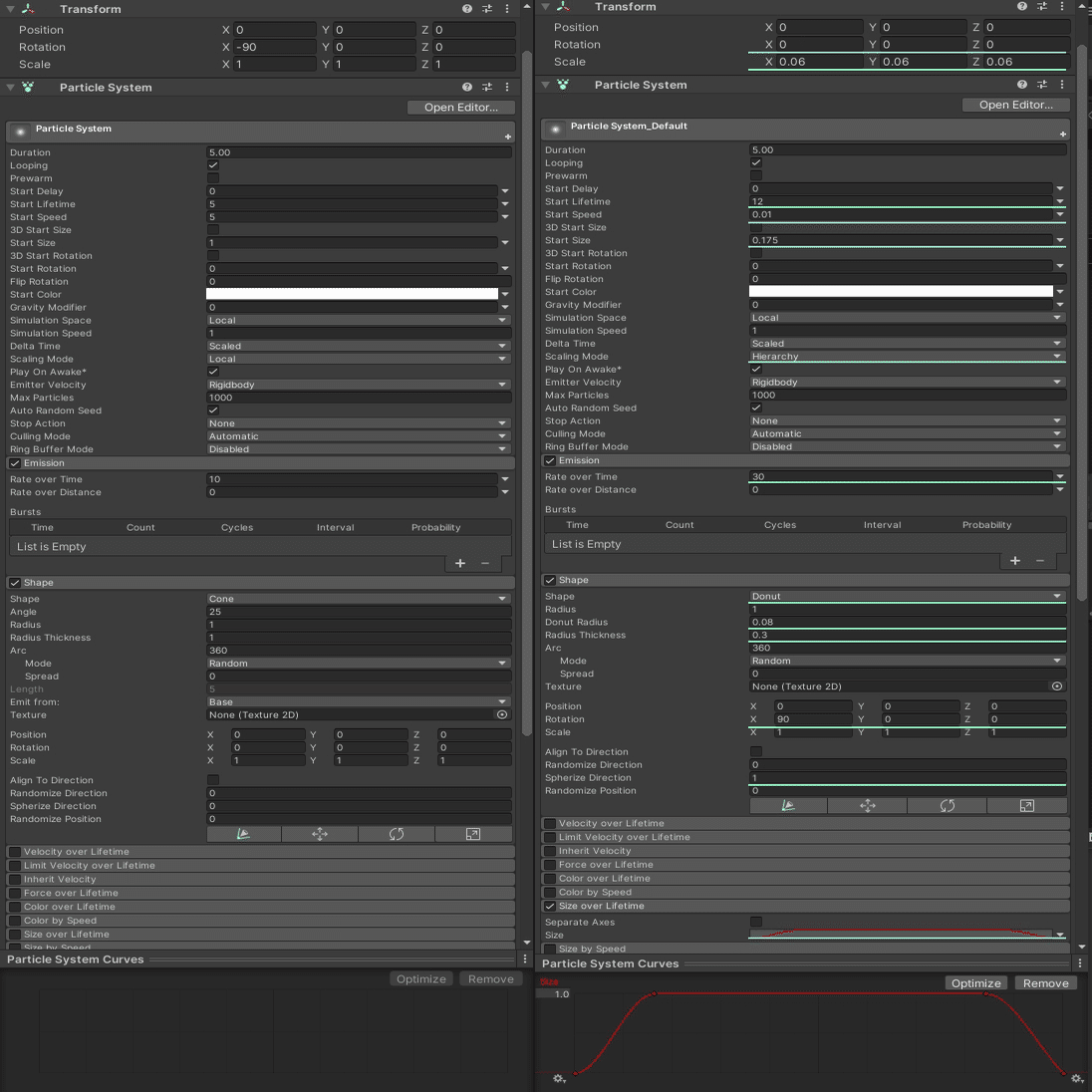
Task: Click Remove button in right curves panel
Action: point(1045,982)
